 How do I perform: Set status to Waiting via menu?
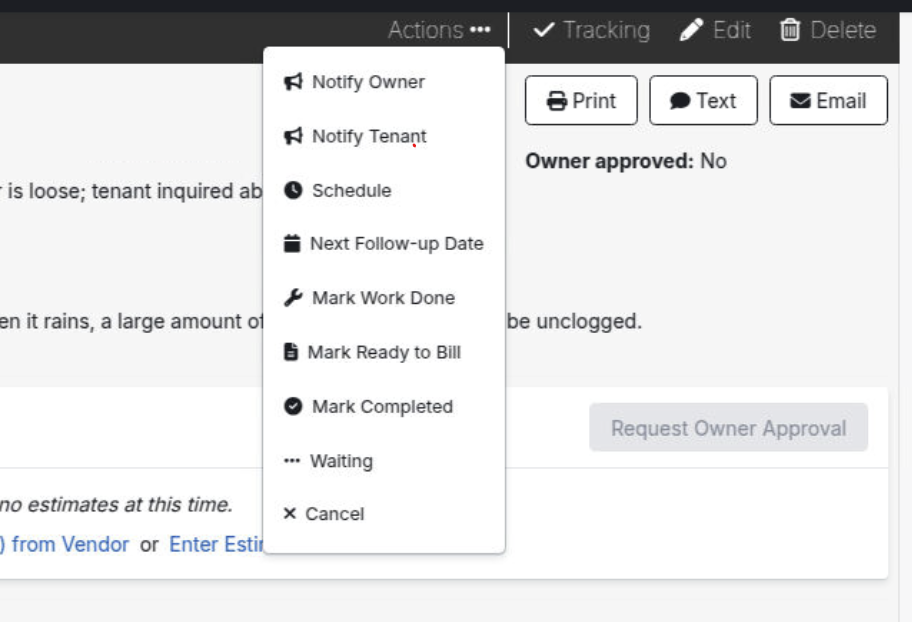[x=384, y=460]
